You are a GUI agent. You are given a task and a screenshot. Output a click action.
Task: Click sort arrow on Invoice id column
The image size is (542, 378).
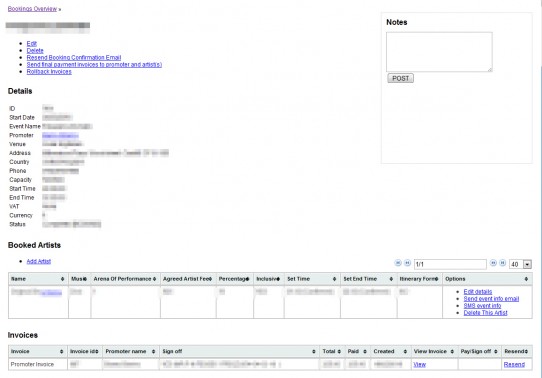point(97,351)
